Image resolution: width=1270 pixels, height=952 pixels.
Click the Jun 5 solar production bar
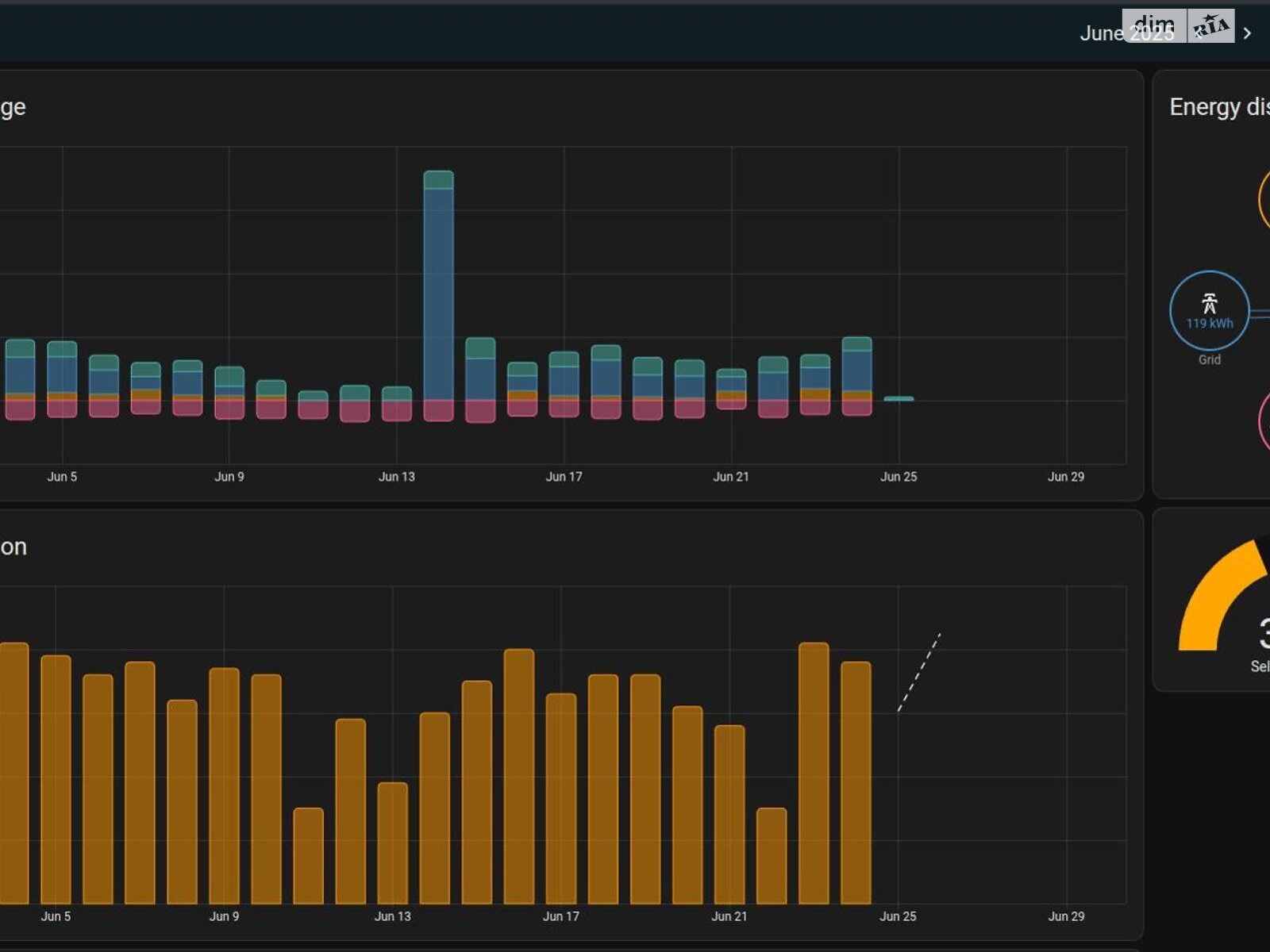56,780
